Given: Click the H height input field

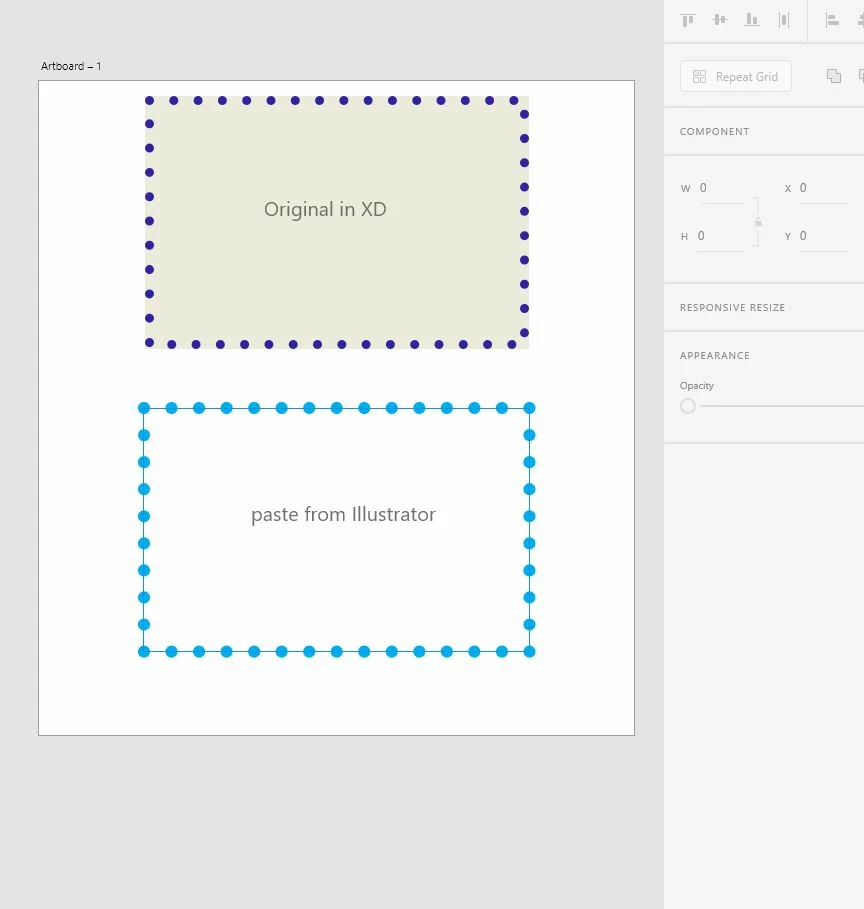Looking at the screenshot, I should 720,237.
